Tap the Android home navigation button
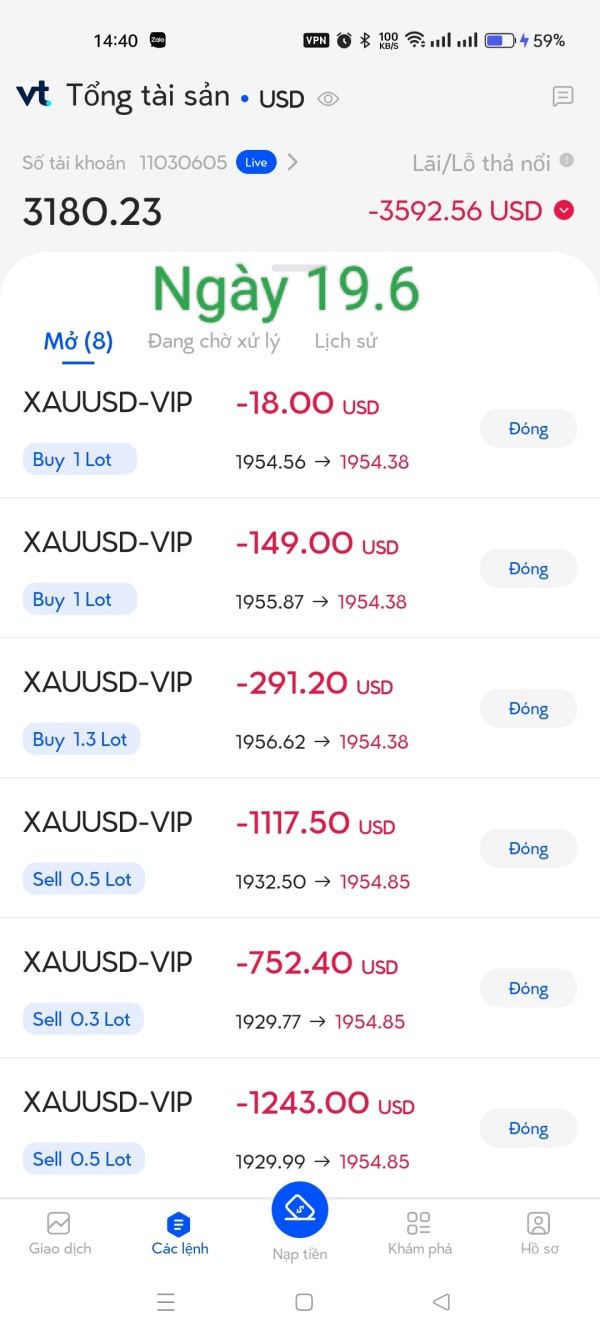This screenshot has height=1333, width=600. (304, 1301)
